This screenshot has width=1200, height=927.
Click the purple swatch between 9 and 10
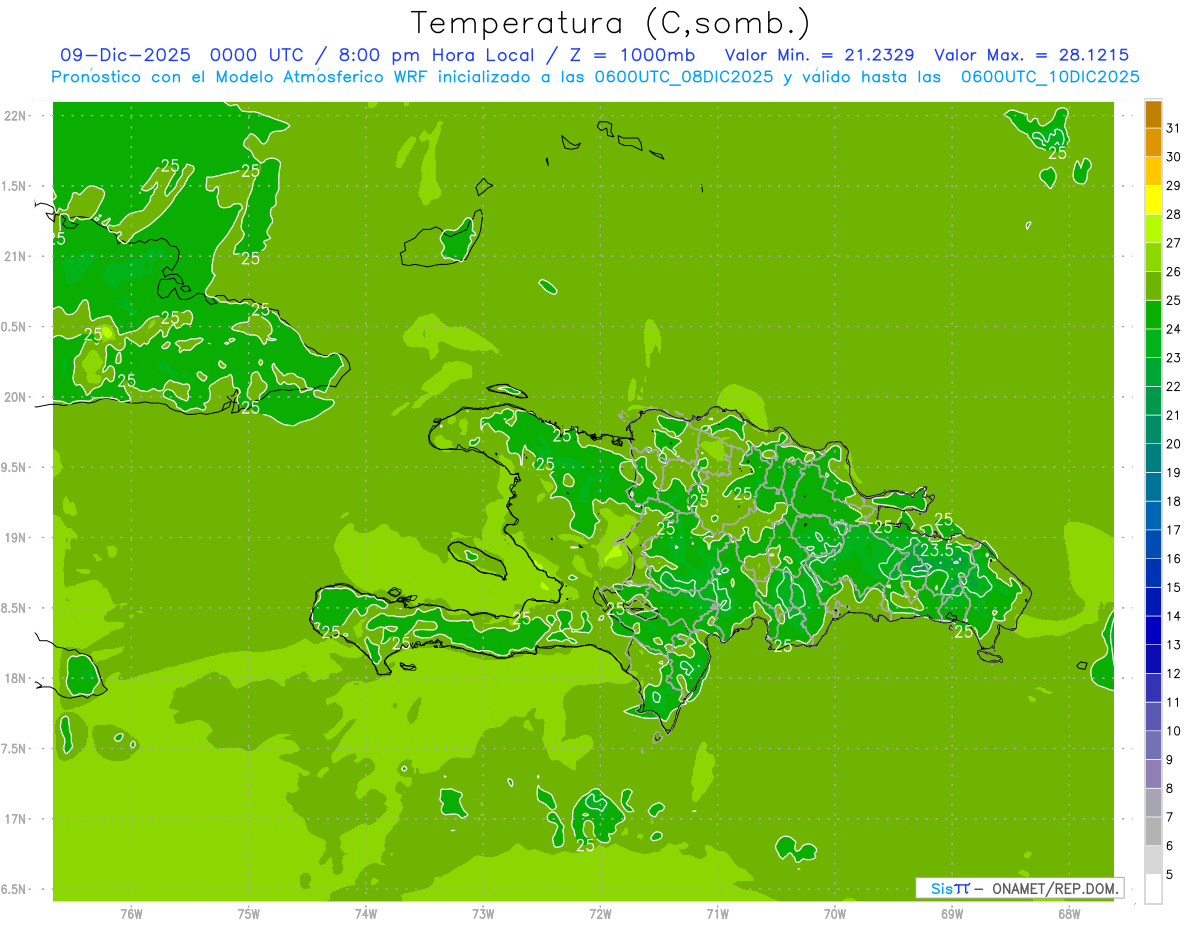(x=1153, y=745)
